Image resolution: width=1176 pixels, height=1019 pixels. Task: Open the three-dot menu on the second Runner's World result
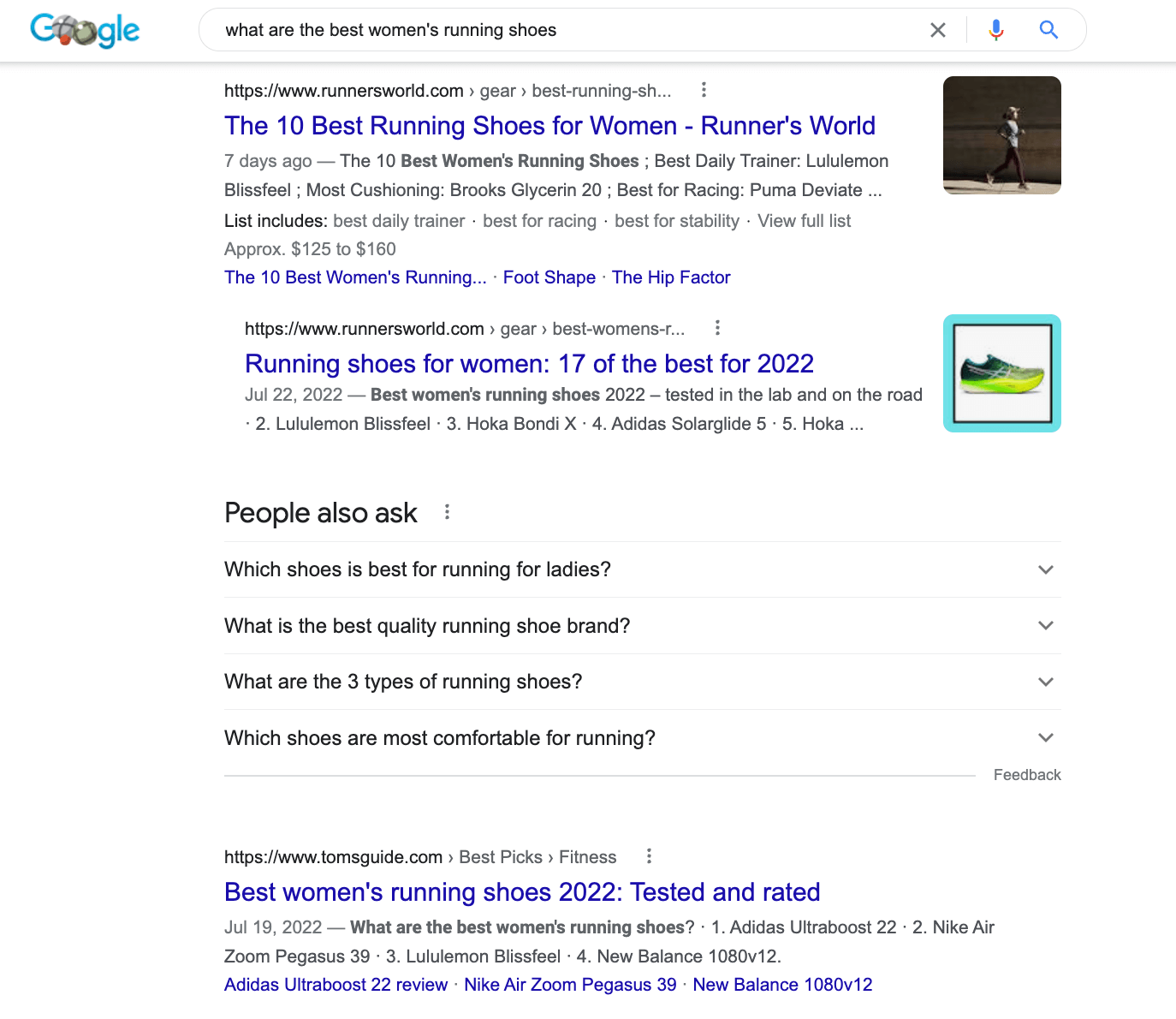coord(717,328)
